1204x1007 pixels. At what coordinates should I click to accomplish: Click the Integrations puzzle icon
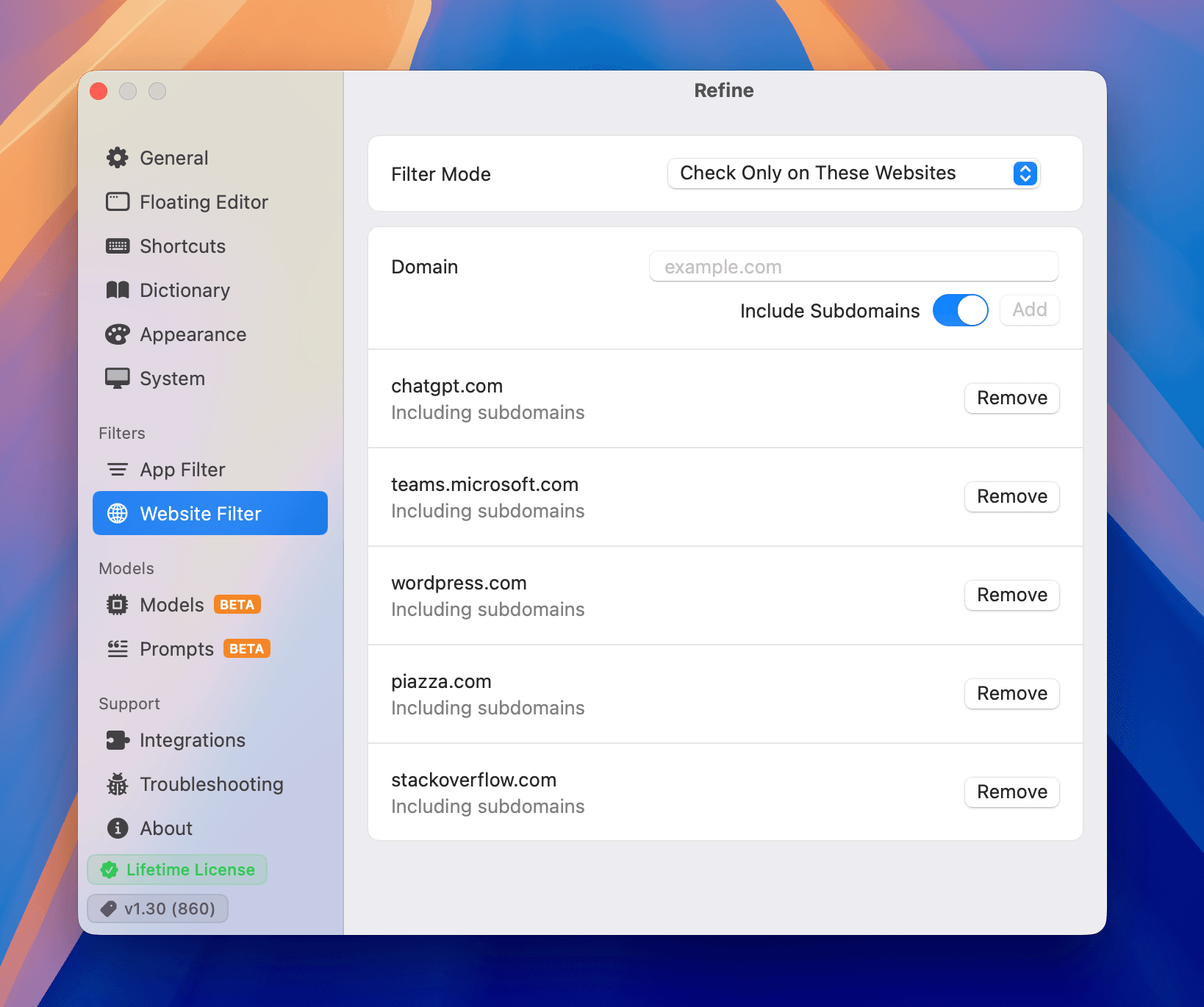[118, 739]
